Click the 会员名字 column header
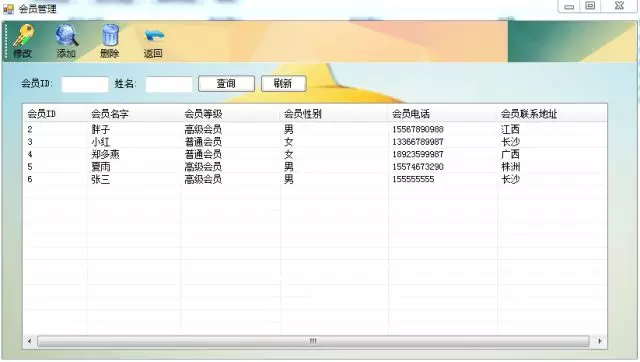 pyautogui.click(x=133, y=114)
